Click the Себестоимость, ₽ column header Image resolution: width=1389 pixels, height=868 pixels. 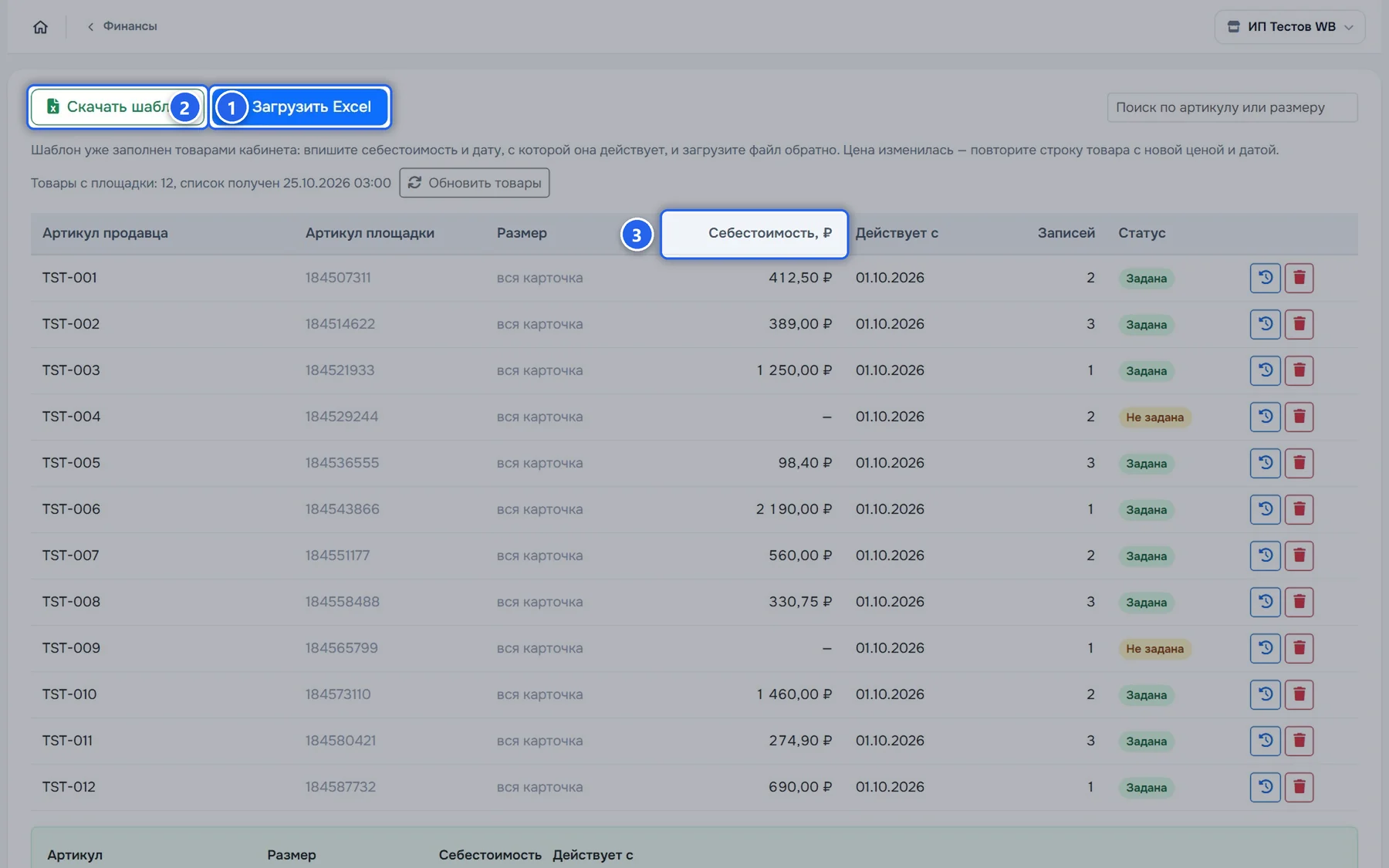tap(769, 233)
